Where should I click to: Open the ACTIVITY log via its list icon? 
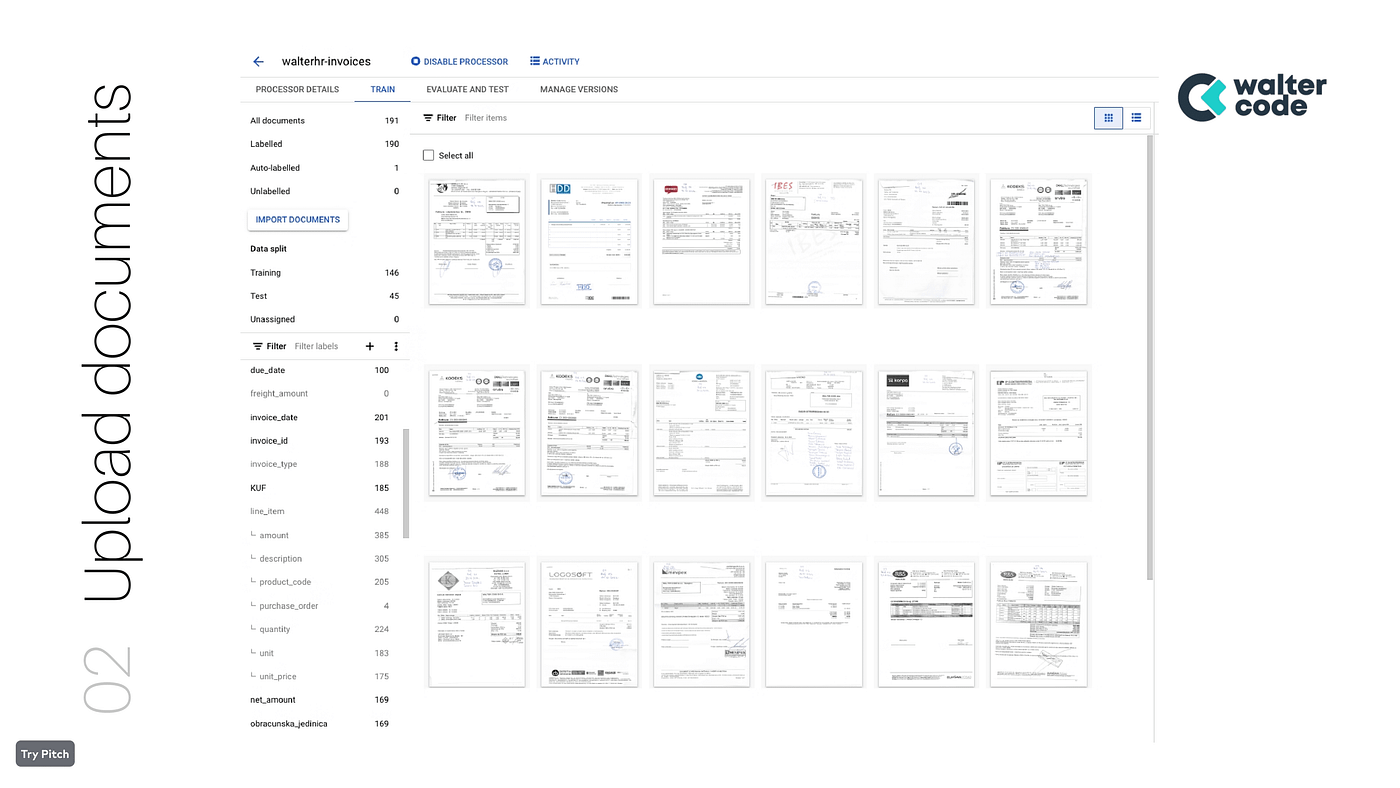(x=533, y=60)
